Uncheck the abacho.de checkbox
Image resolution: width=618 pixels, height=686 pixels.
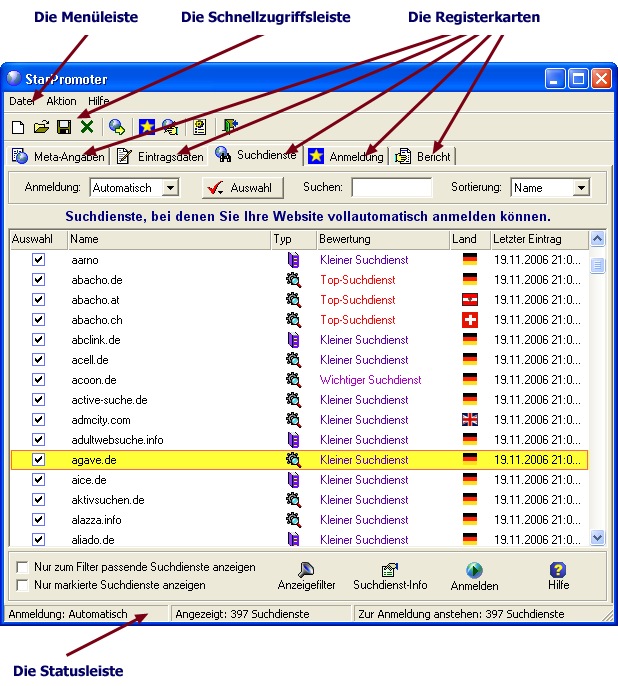pos(38,280)
